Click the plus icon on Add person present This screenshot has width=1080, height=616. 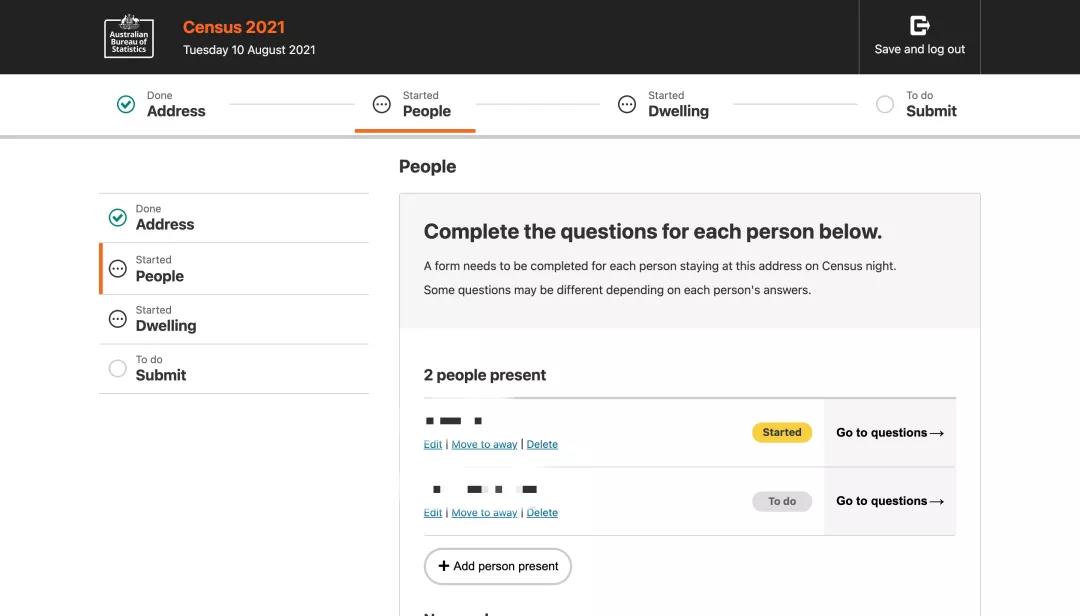[x=443, y=566]
